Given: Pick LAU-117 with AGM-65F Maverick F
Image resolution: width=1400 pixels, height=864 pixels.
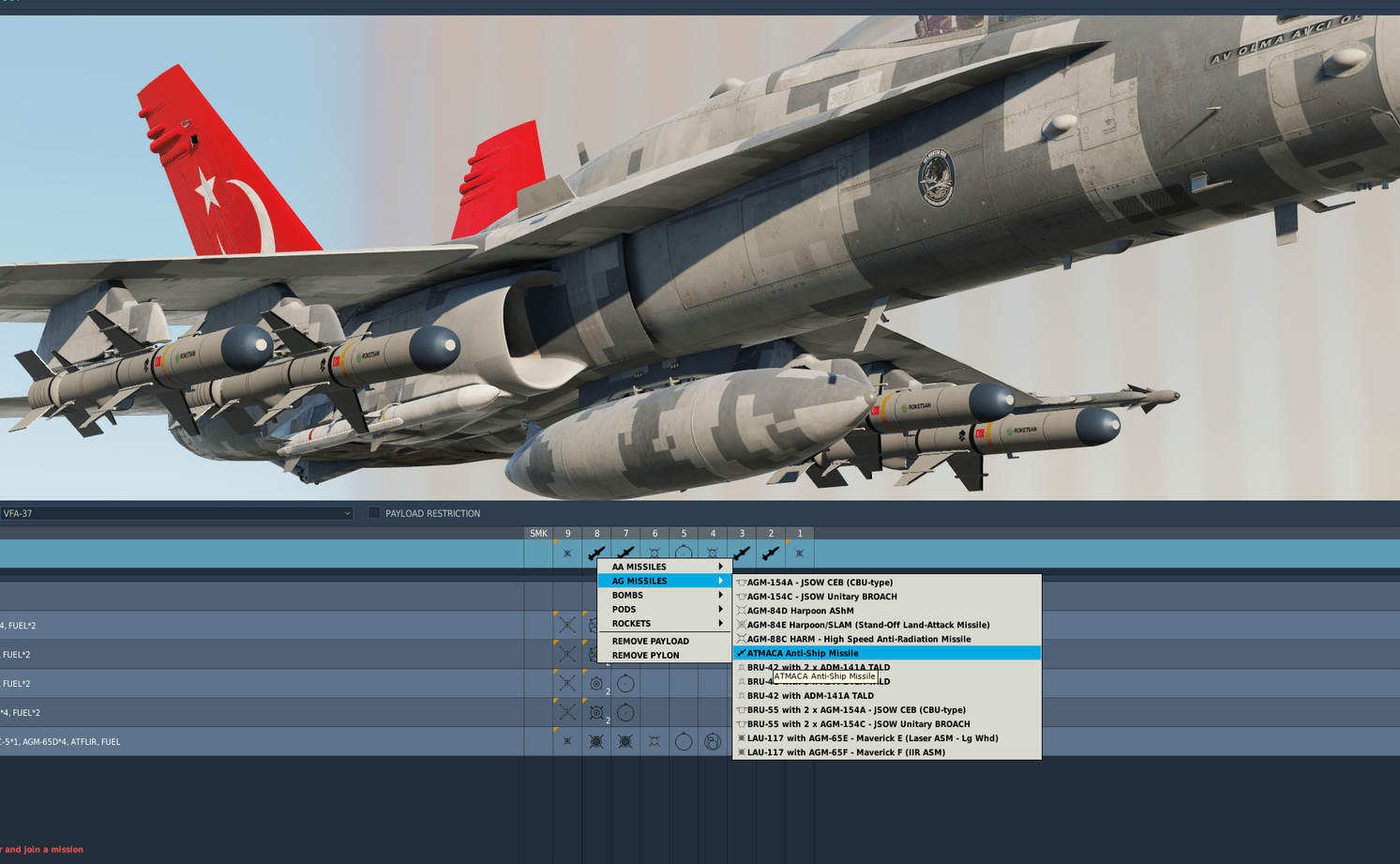Looking at the screenshot, I should 845,752.
